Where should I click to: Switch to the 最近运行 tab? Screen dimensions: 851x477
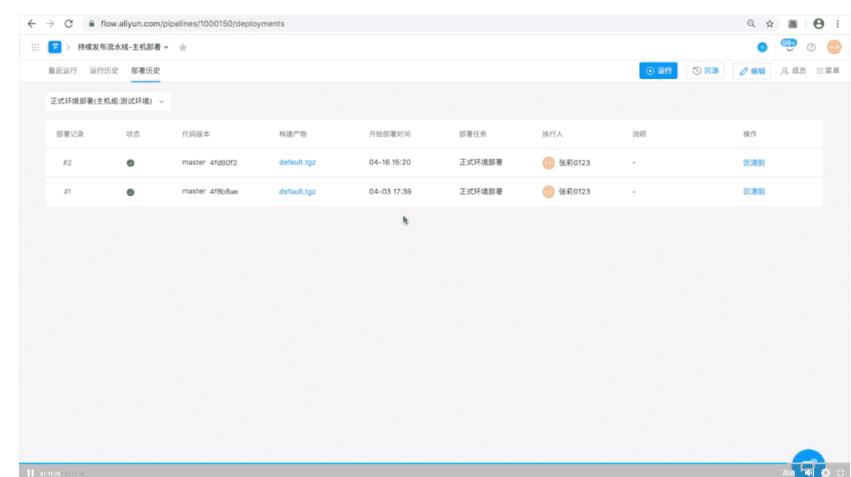62,71
